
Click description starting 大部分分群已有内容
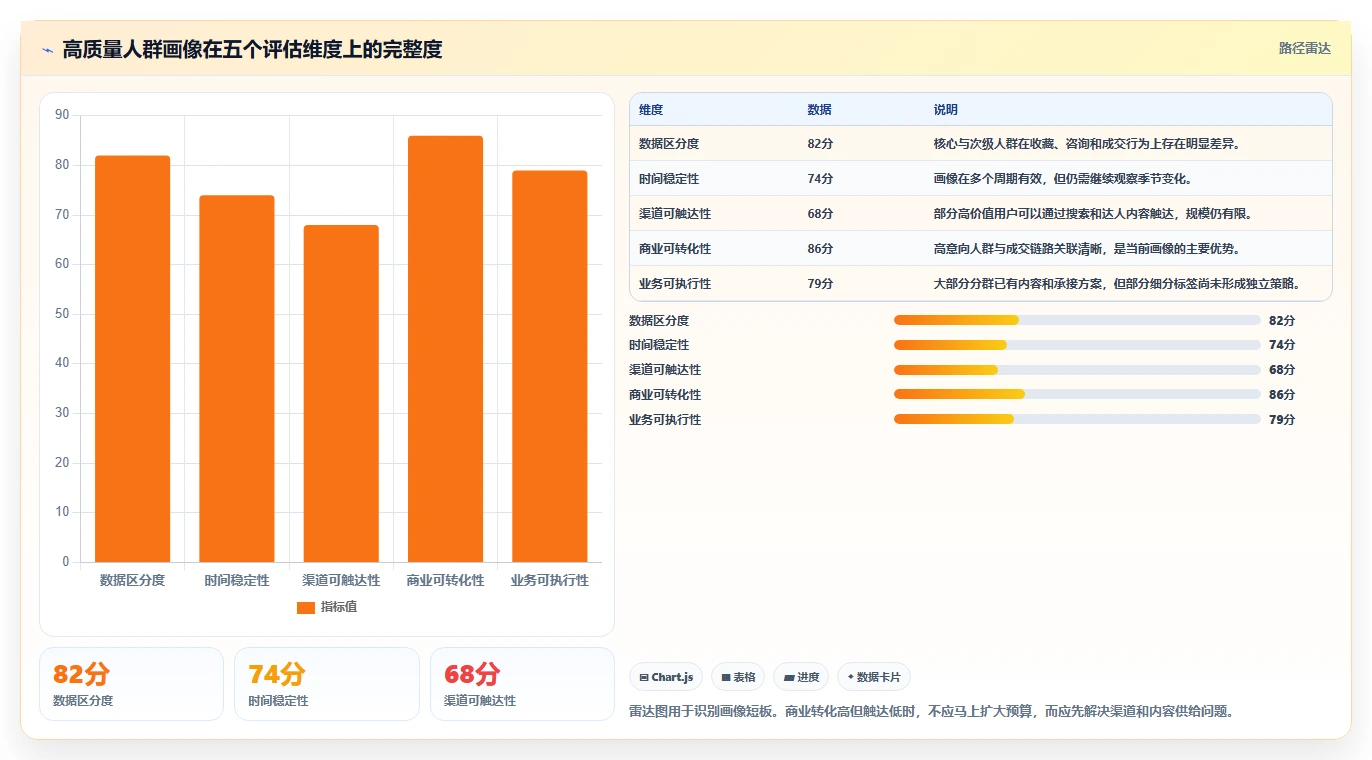[x=1117, y=284]
